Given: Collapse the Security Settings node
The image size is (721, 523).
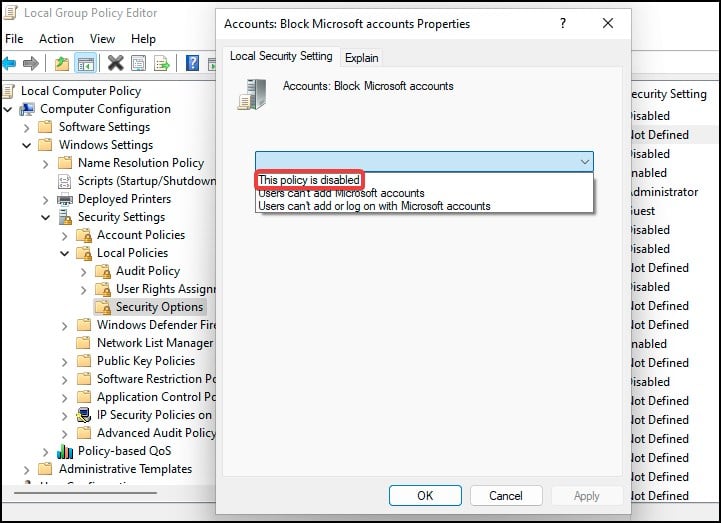Looking at the screenshot, I should (x=46, y=217).
